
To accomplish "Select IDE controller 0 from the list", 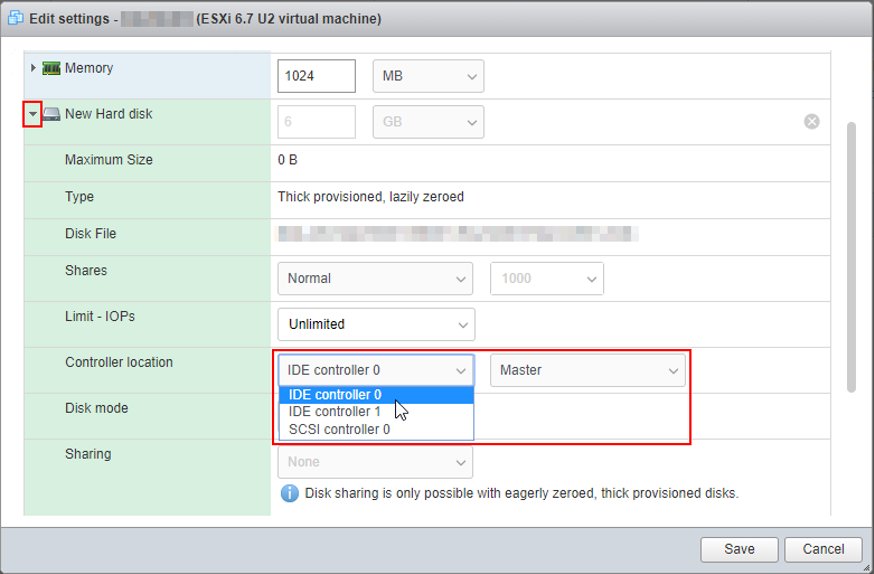I will [376, 395].
